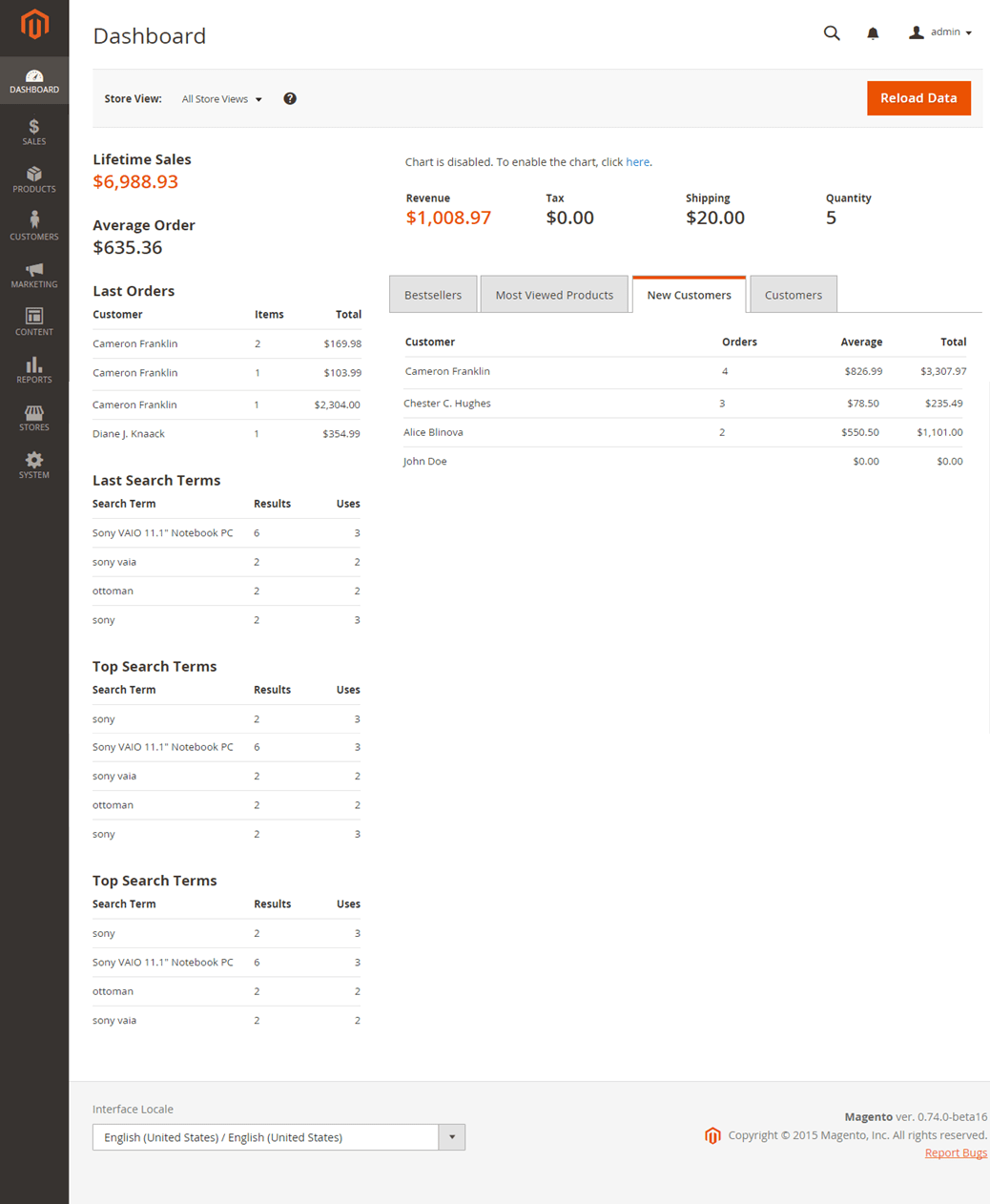This screenshot has width=990, height=1204.
Task: Click the Report Bugs link
Action: click(x=956, y=1152)
